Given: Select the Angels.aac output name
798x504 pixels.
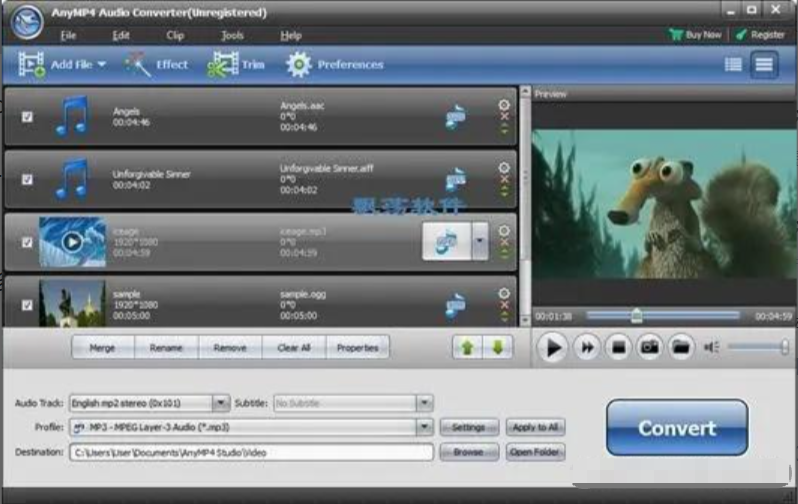Looking at the screenshot, I should 302,106.
